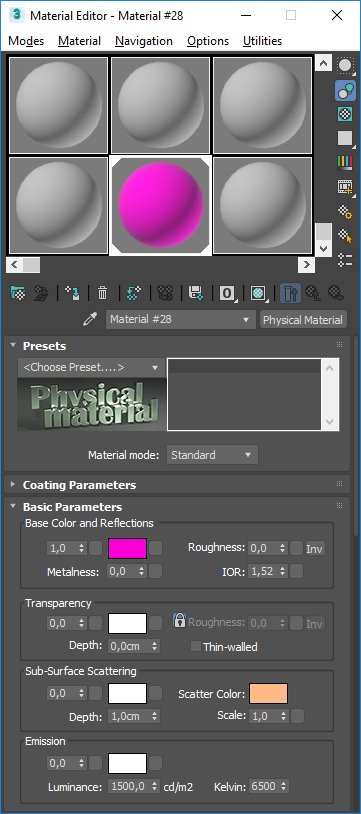Click the Make Preview icon
361x814 pixels.
(x=345, y=187)
